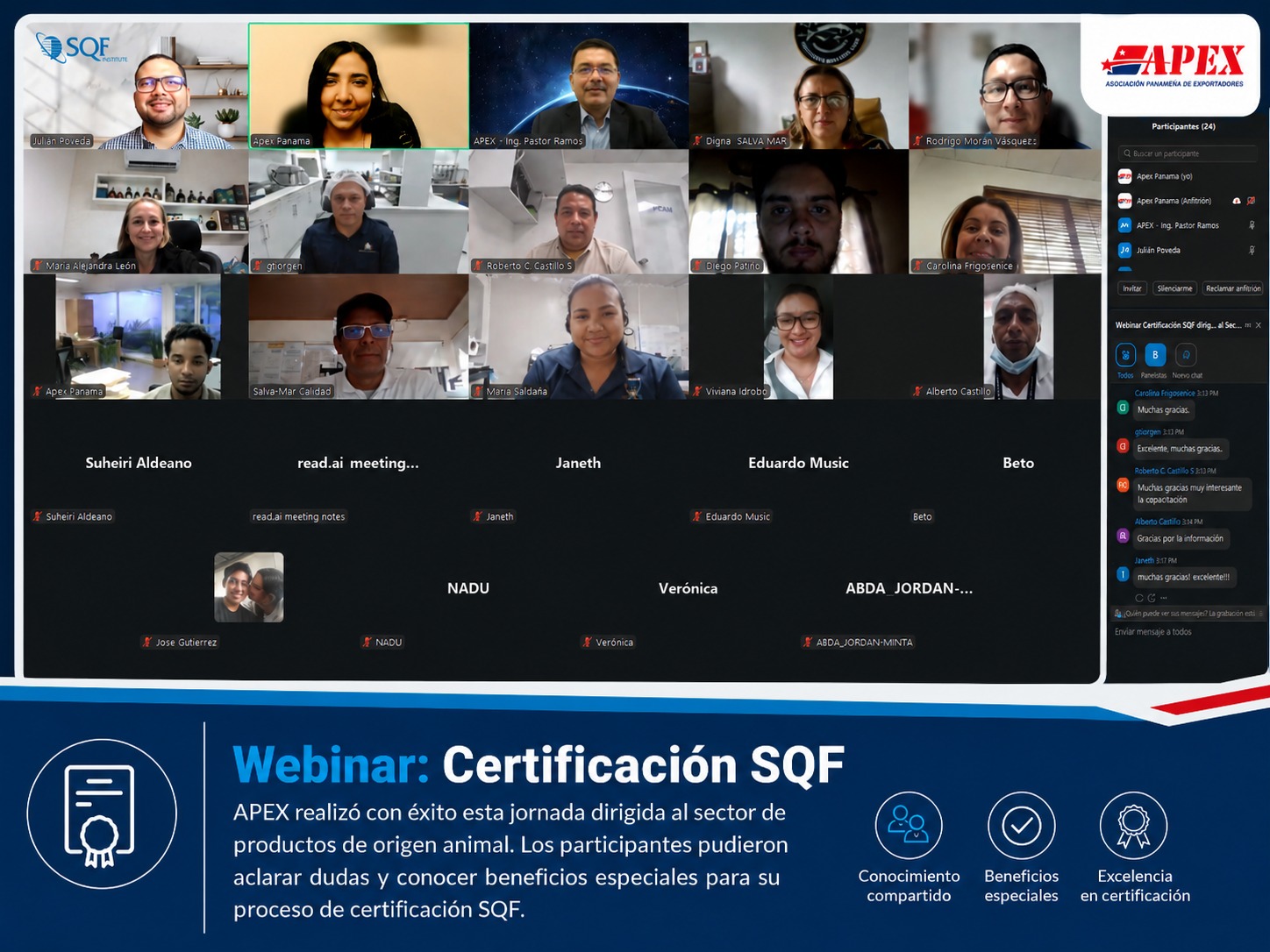Click the muted mic icon on Jose Gutierrez's label
Image resolution: width=1270 pixels, height=952 pixels.
tap(148, 642)
